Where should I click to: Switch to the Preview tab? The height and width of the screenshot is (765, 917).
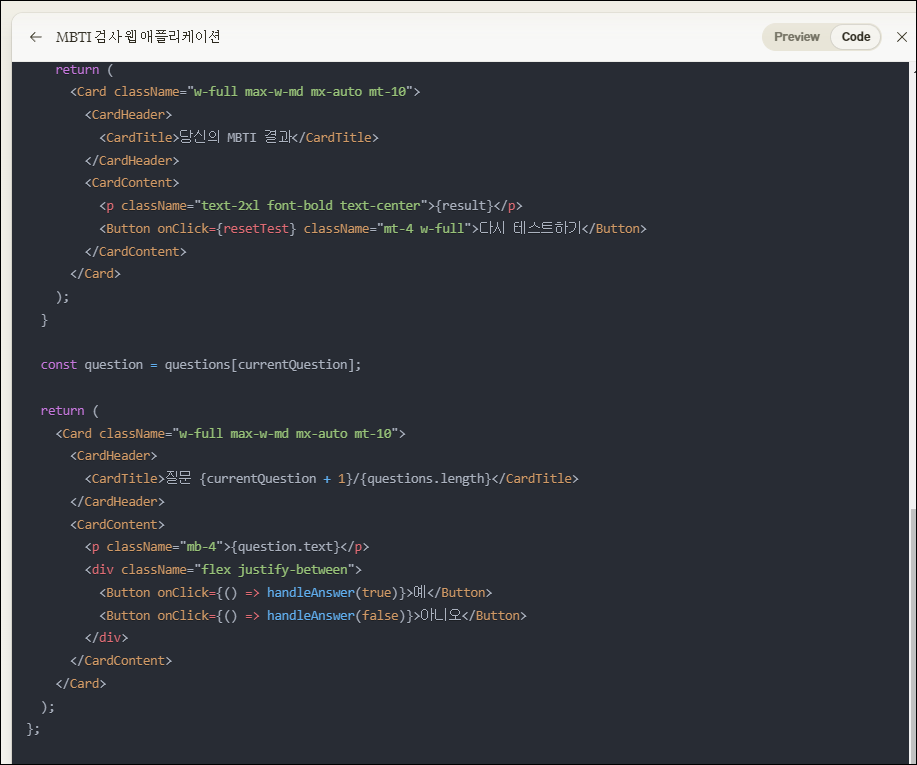point(797,37)
